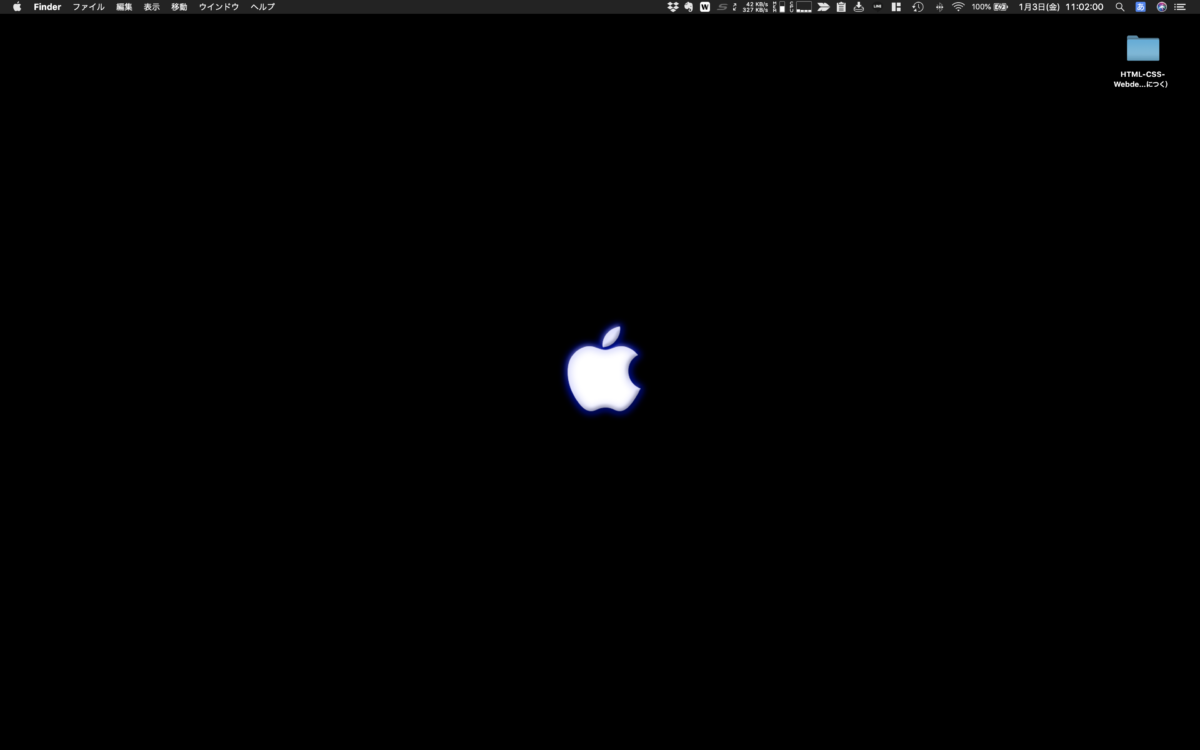Click the double-arrow menu bar icon
The width and height of the screenshot is (1200, 750).
[823, 7]
